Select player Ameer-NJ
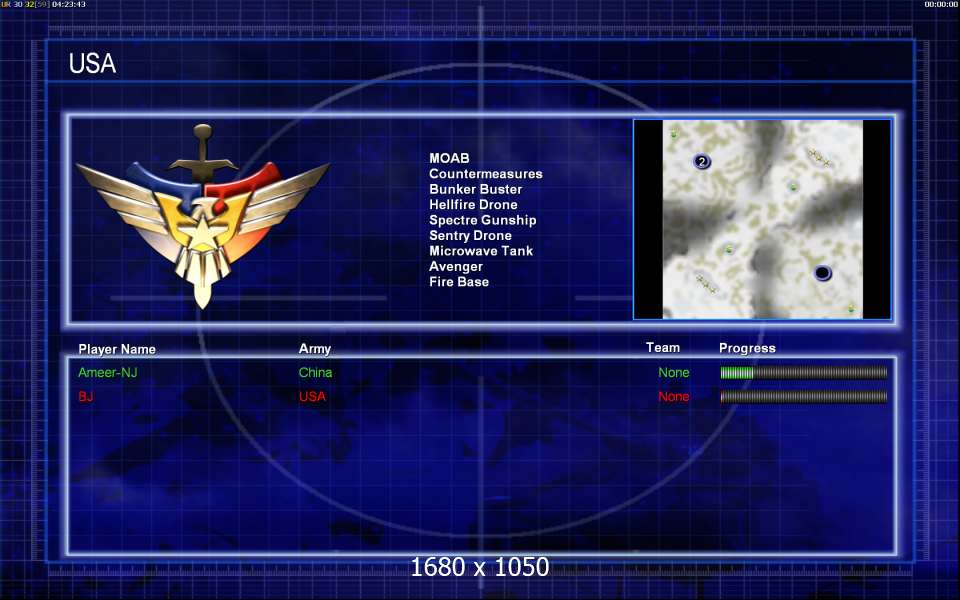The width and height of the screenshot is (960, 600). tap(108, 372)
